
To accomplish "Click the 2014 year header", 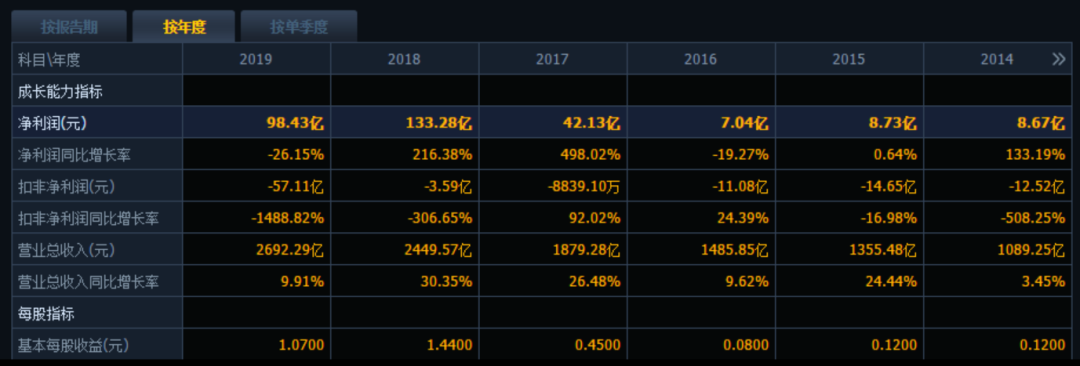I will (x=997, y=59).
